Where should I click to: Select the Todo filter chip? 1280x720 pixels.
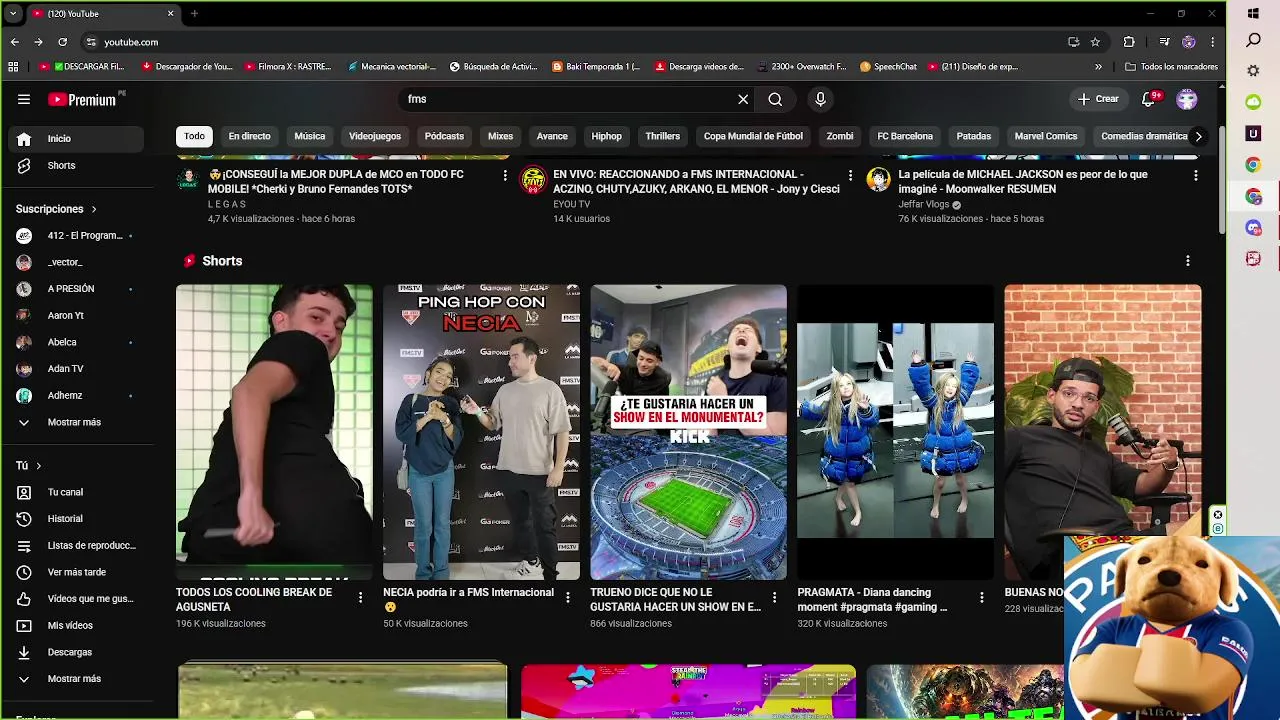tap(194, 136)
